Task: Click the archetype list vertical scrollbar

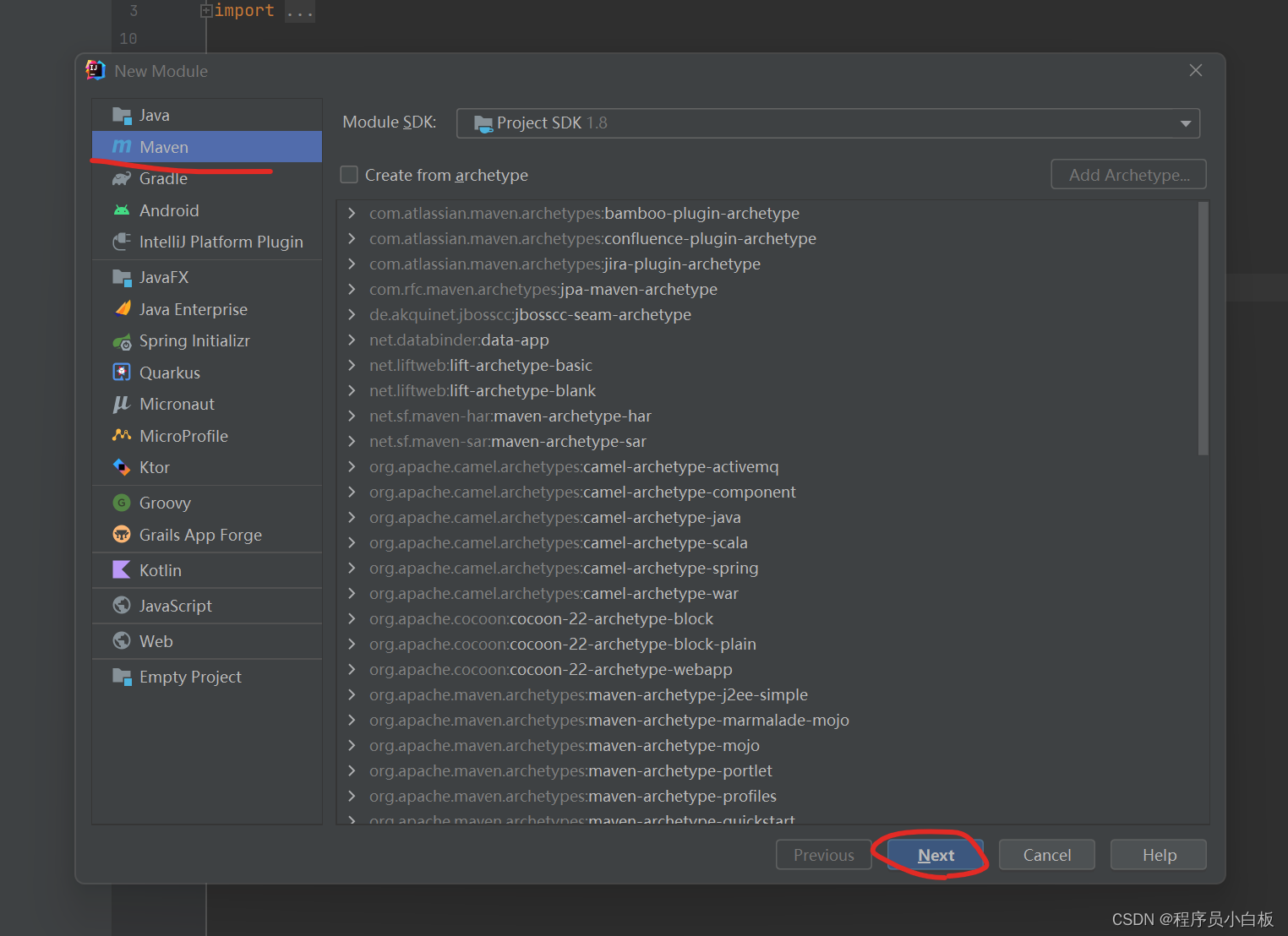Action: pyautogui.click(x=1203, y=329)
